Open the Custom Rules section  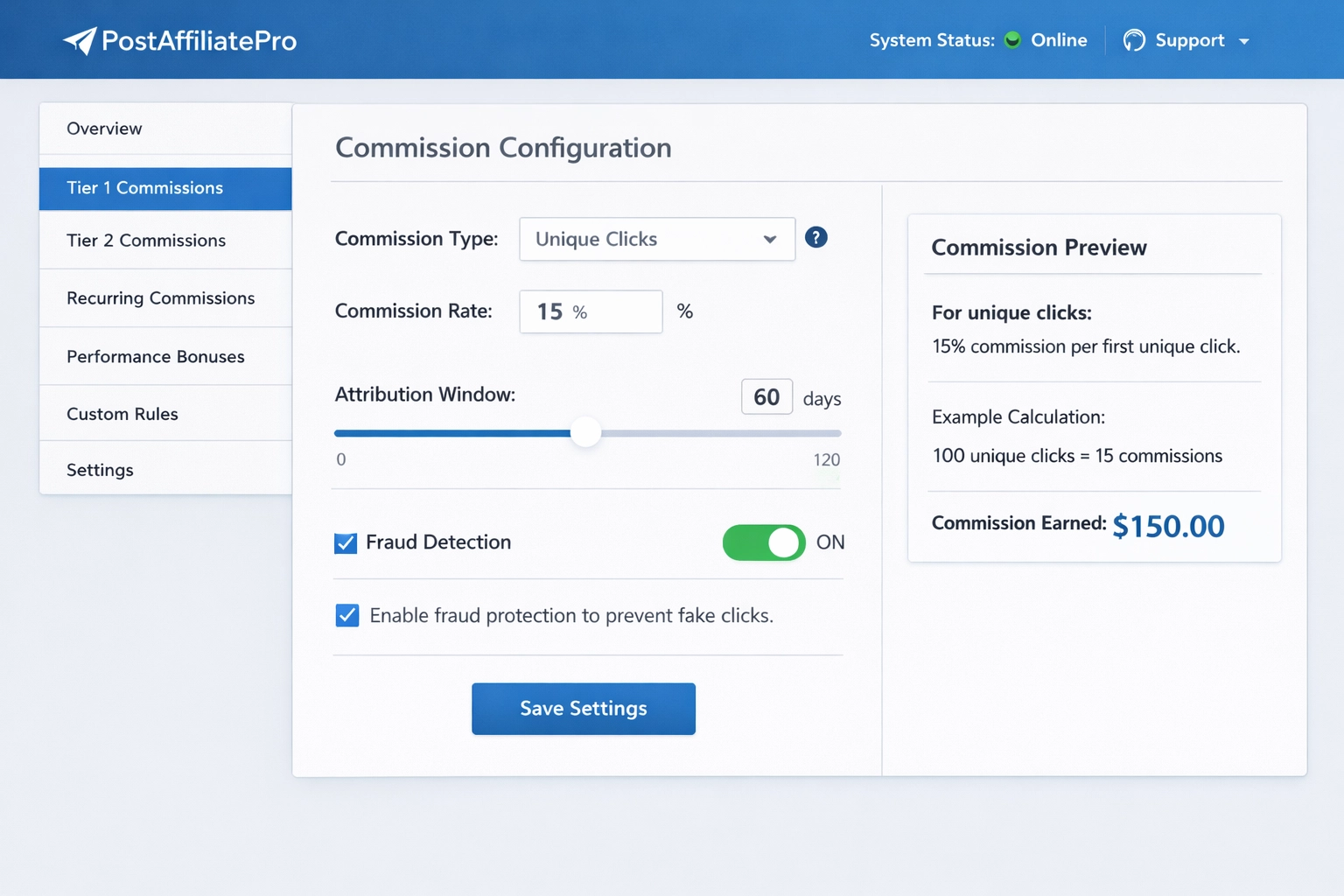pyautogui.click(x=122, y=414)
